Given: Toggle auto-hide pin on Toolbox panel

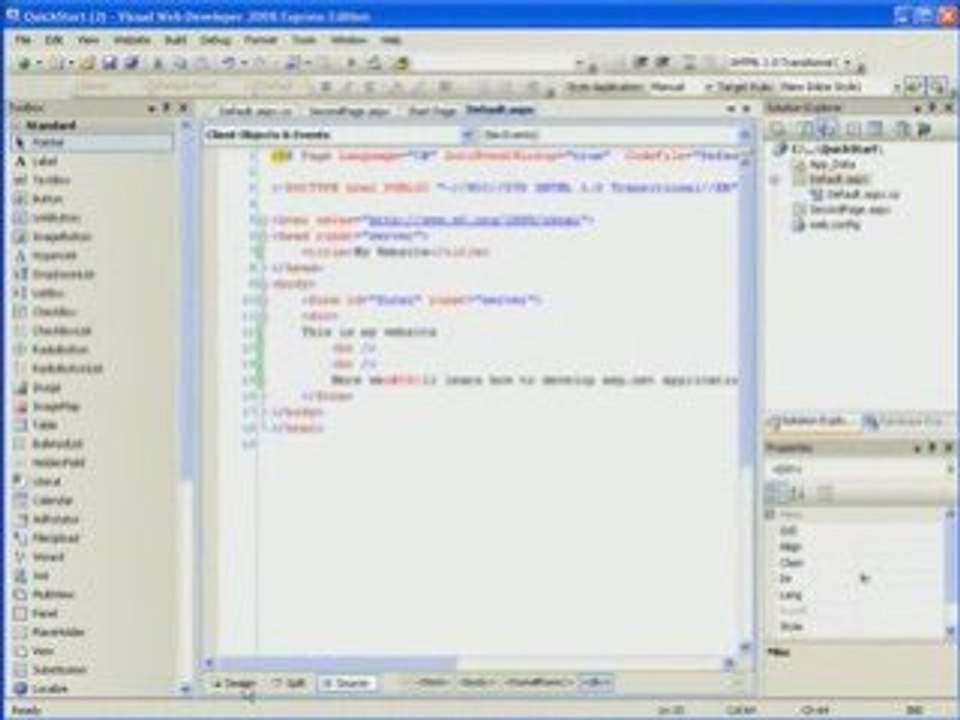Looking at the screenshot, I should coord(167,108).
